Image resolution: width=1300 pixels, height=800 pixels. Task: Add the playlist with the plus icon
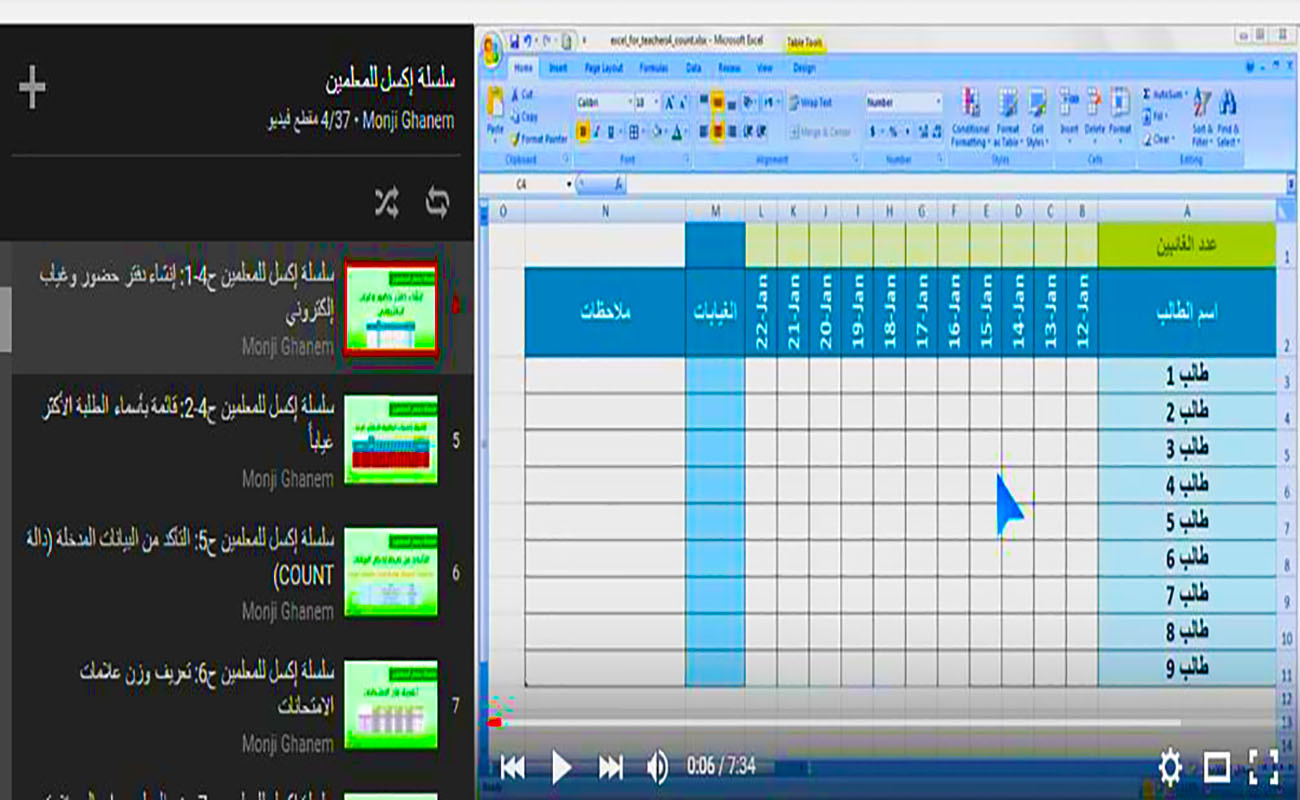coord(32,89)
